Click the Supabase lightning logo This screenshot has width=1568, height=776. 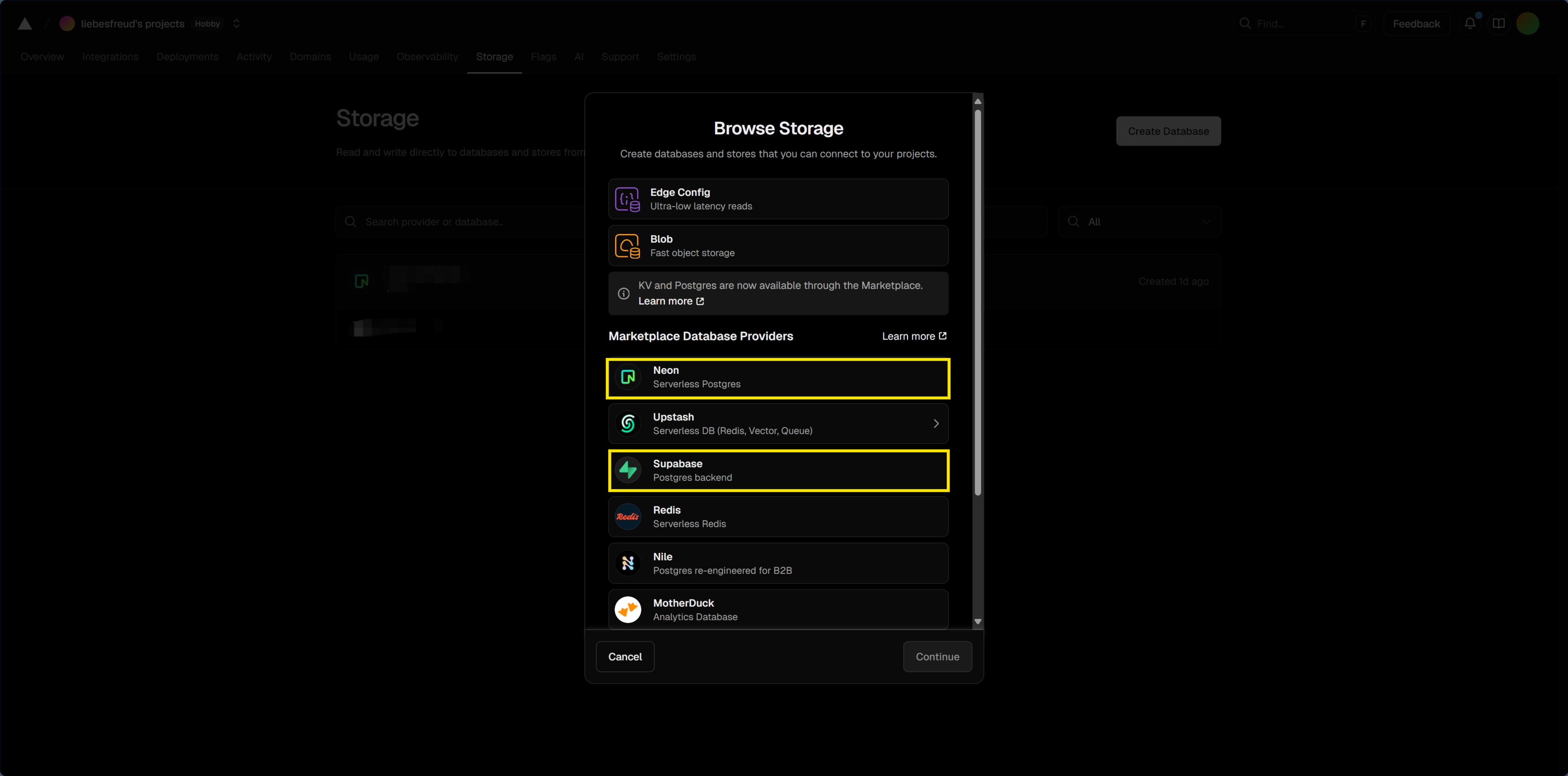(x=627, y=471)
